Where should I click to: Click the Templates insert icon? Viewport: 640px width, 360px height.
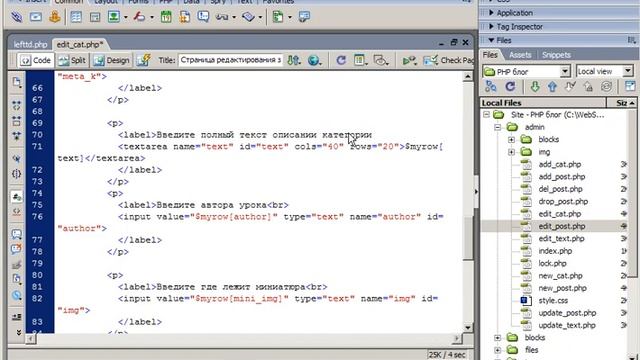[278, 17]
